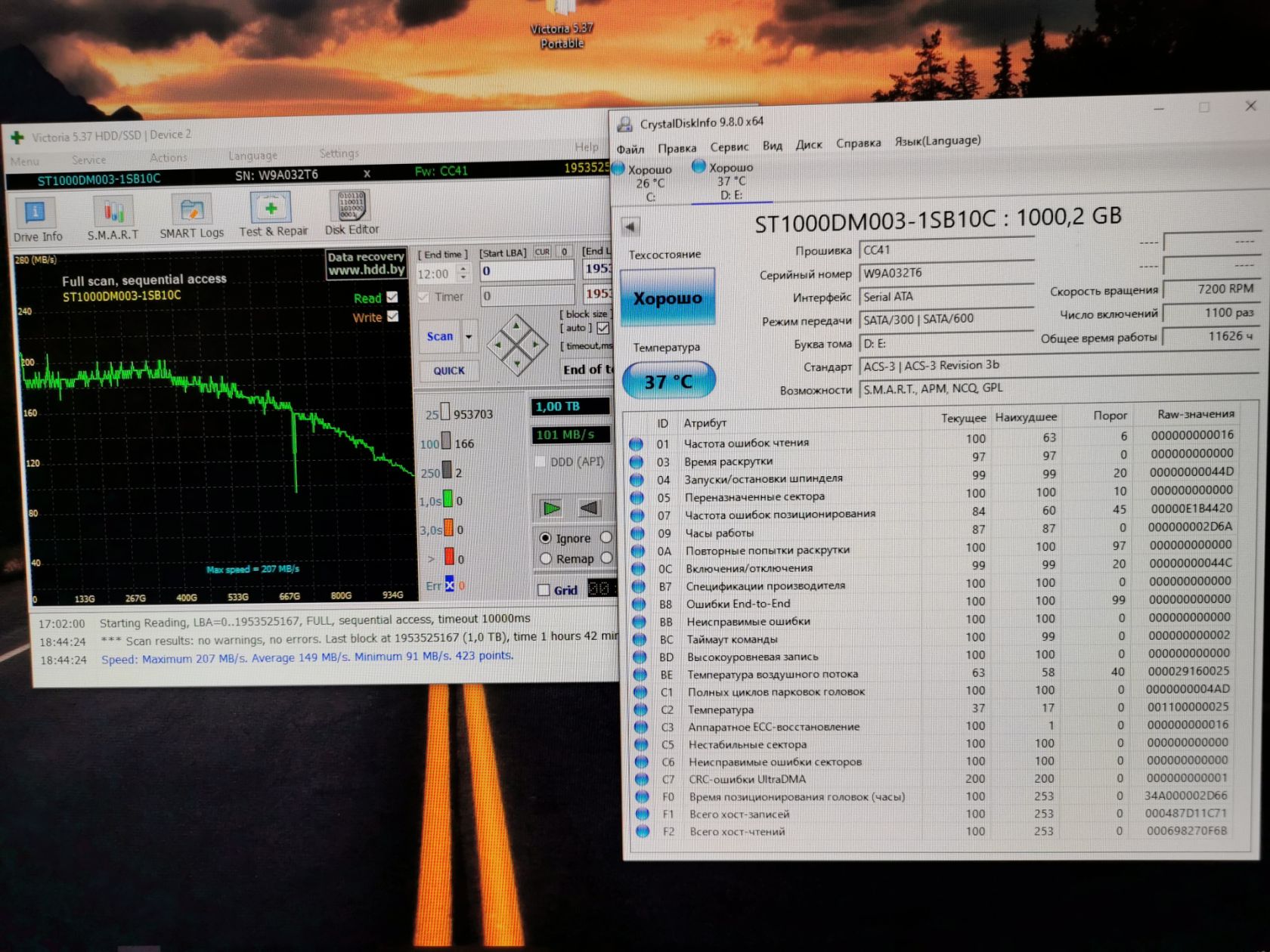This screenshot has height=952, width=1270.
Task: Open the S.M.A.R.T panel in Victoria
Action: coord(113,218)
